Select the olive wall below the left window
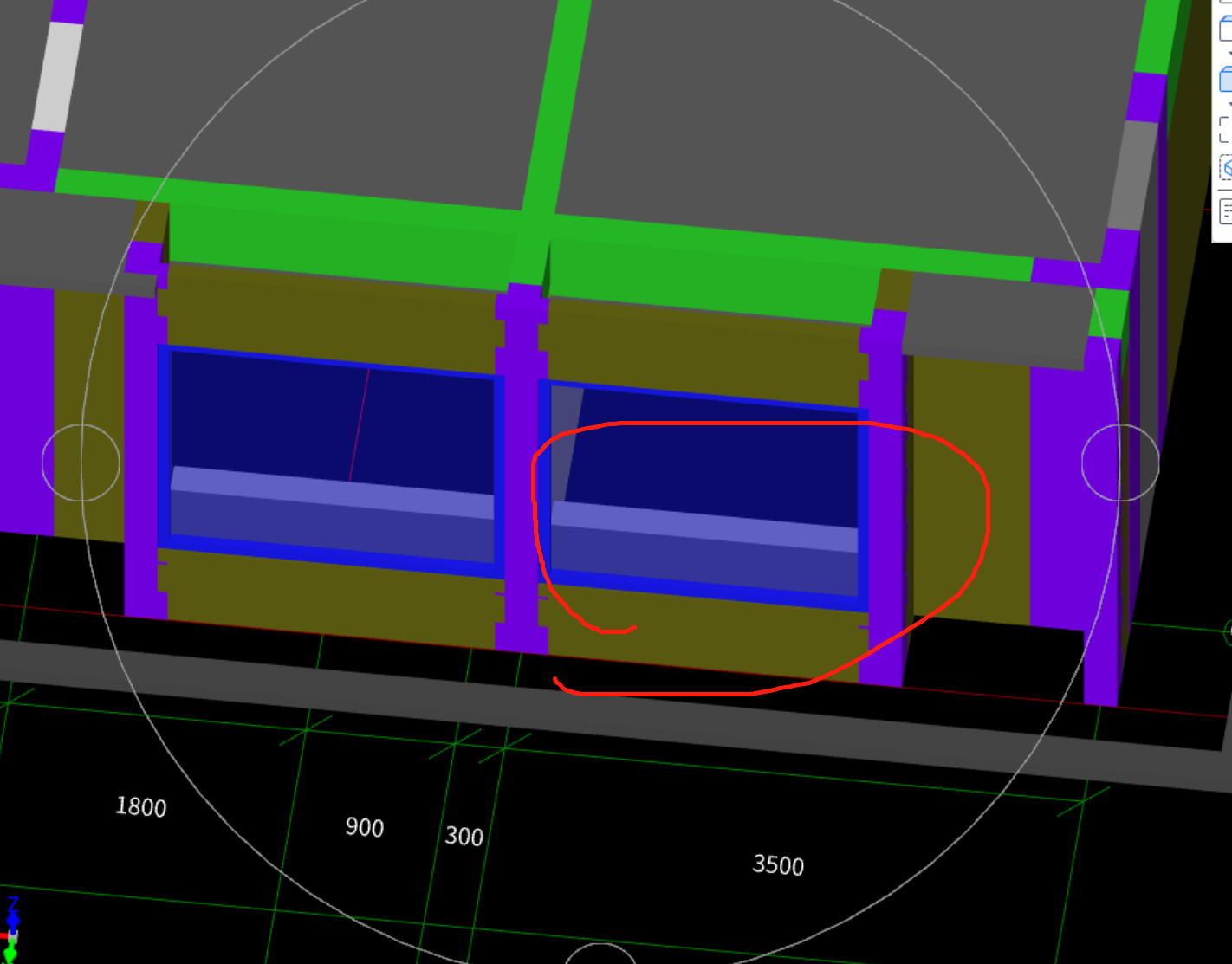1232x964 pixels. point(331,598)
